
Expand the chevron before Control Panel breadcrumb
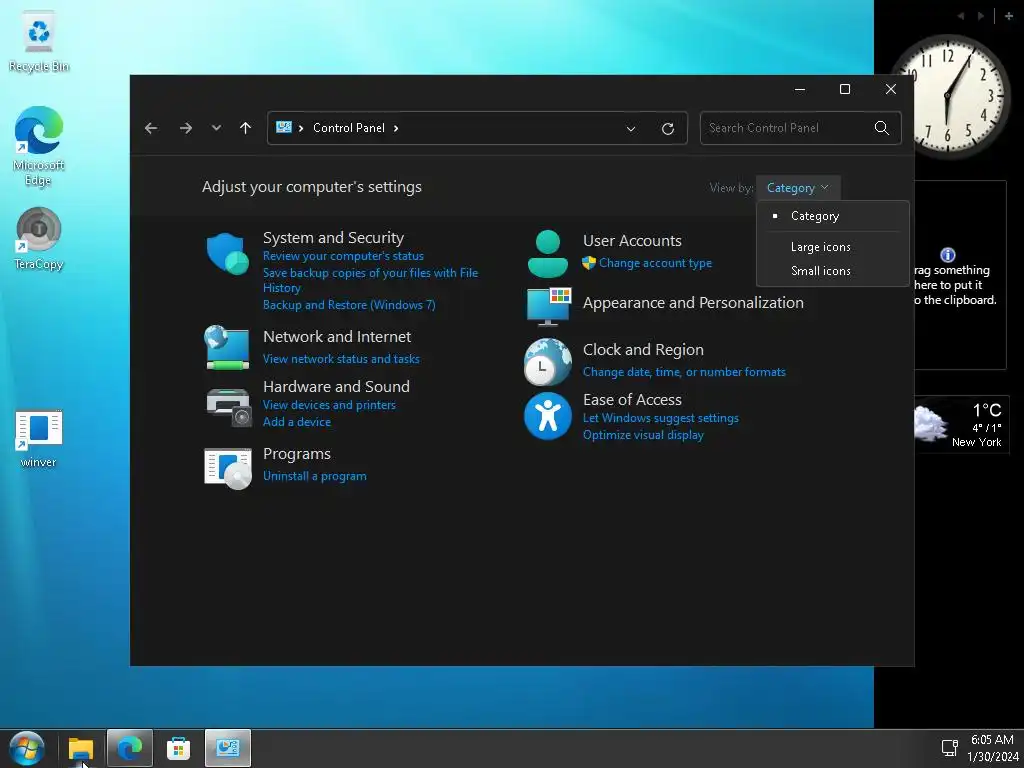point(301,128)
